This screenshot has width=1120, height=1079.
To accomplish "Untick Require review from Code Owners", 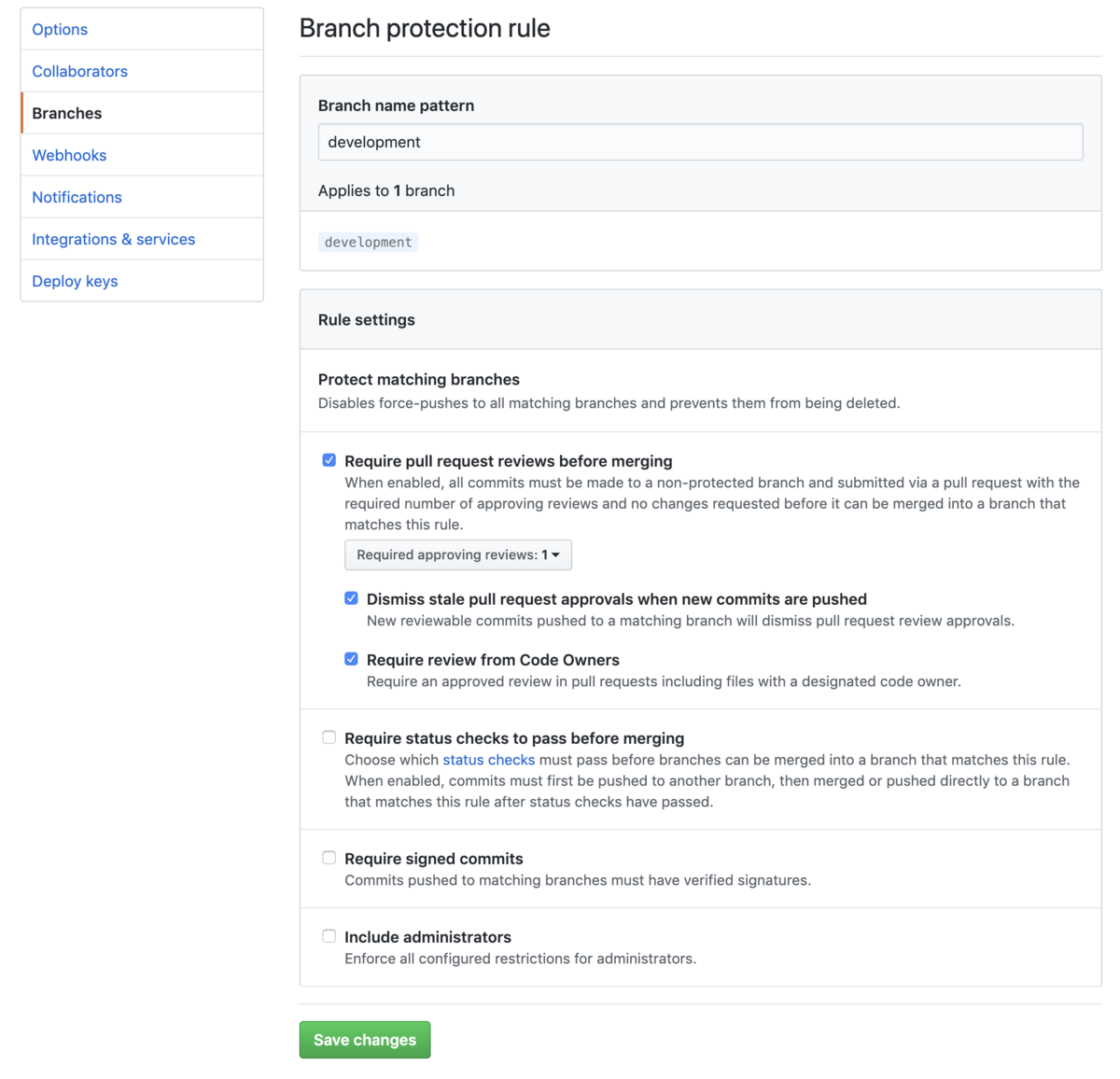I will (x=352, y=659).
